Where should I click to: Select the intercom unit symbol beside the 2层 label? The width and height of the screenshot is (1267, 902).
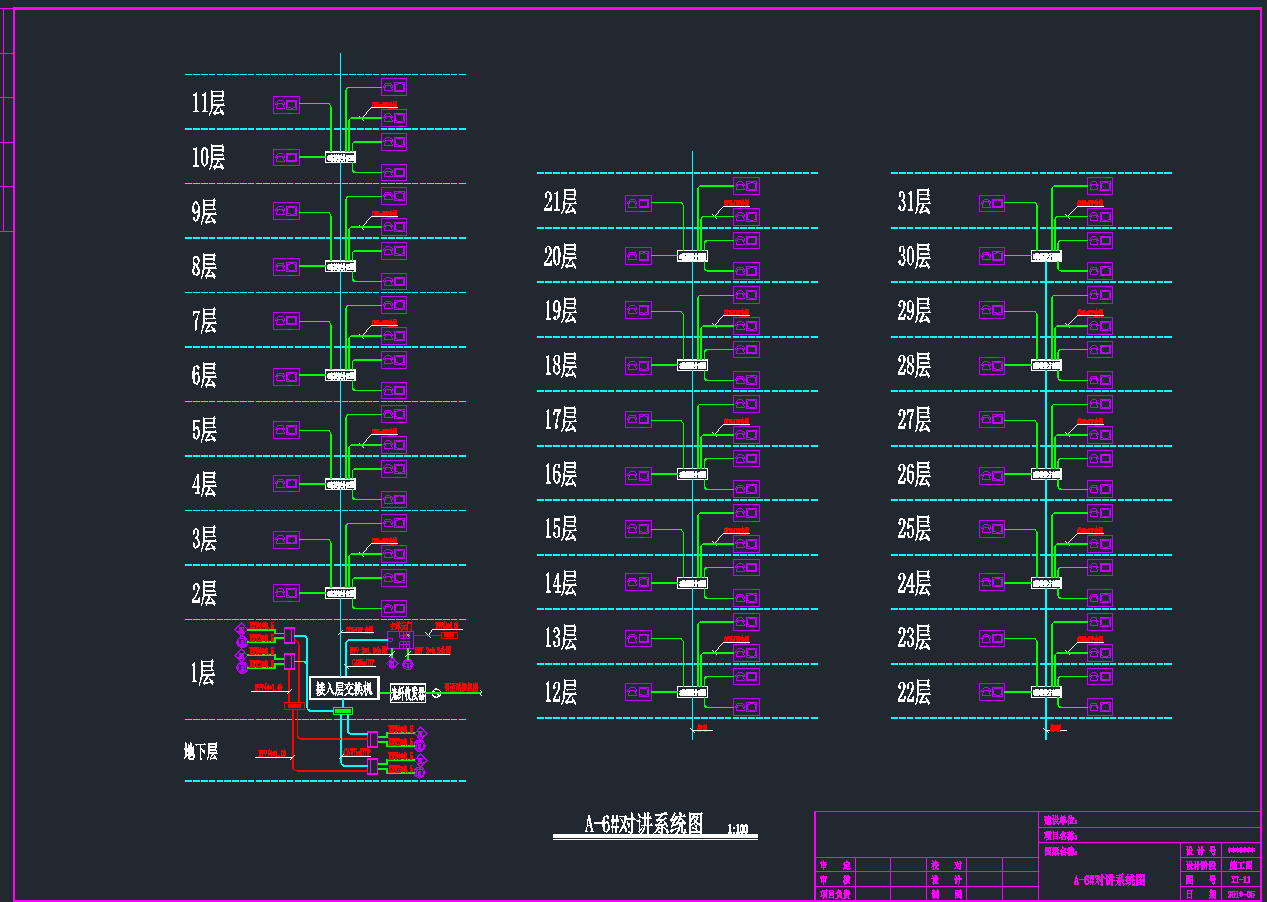(x=287, y=594)
